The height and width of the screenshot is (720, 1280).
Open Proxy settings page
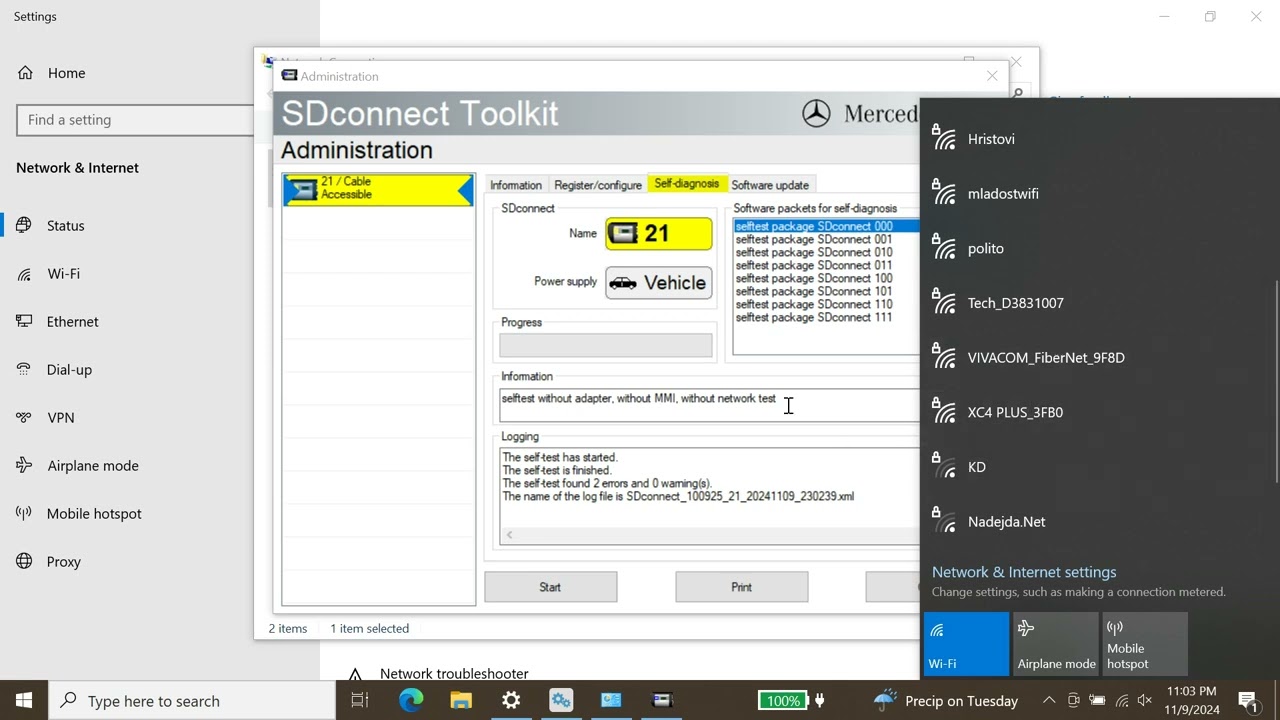click(64, 562)
